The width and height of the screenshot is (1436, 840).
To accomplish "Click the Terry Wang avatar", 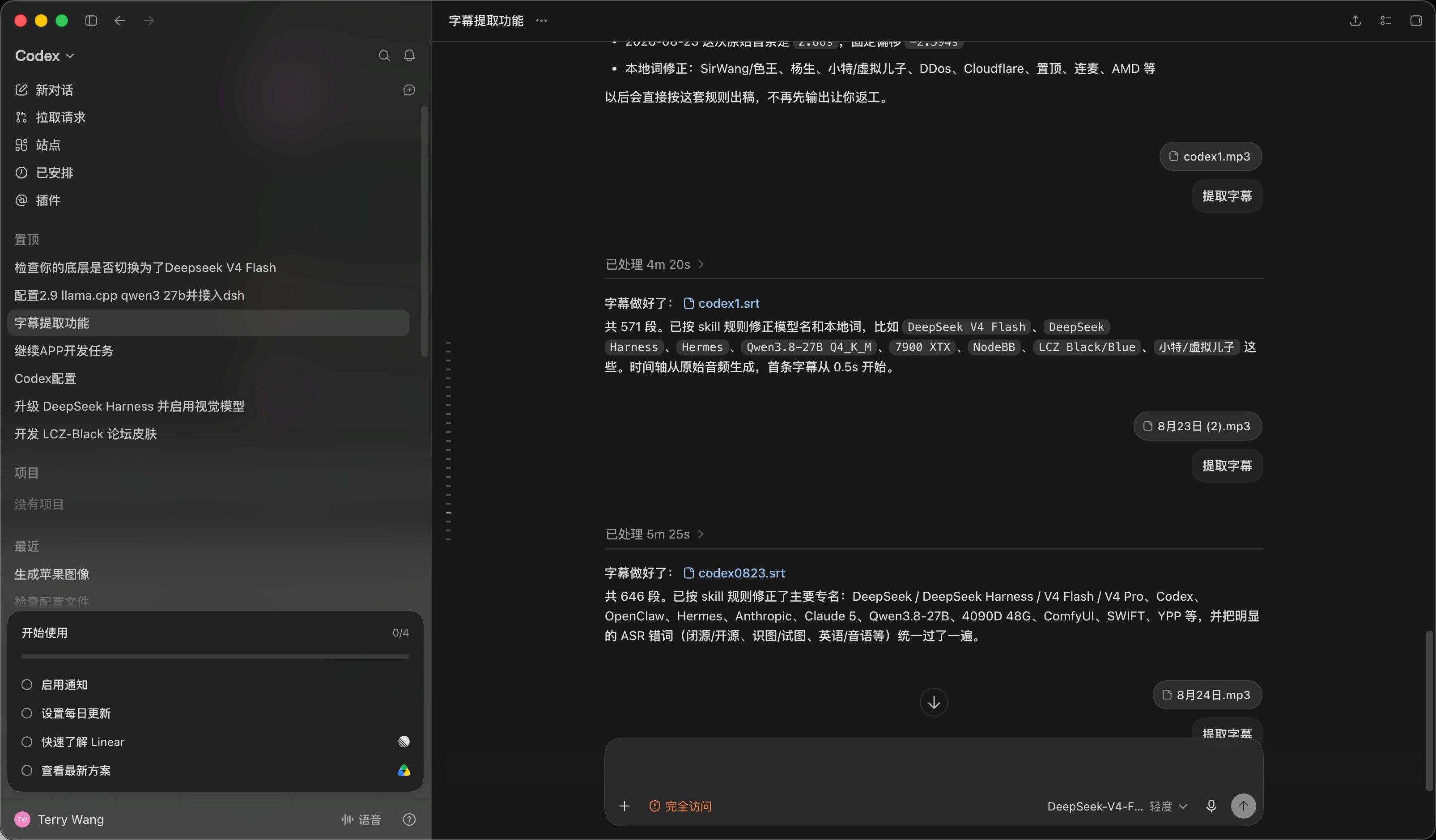I will tap(22, 819).
